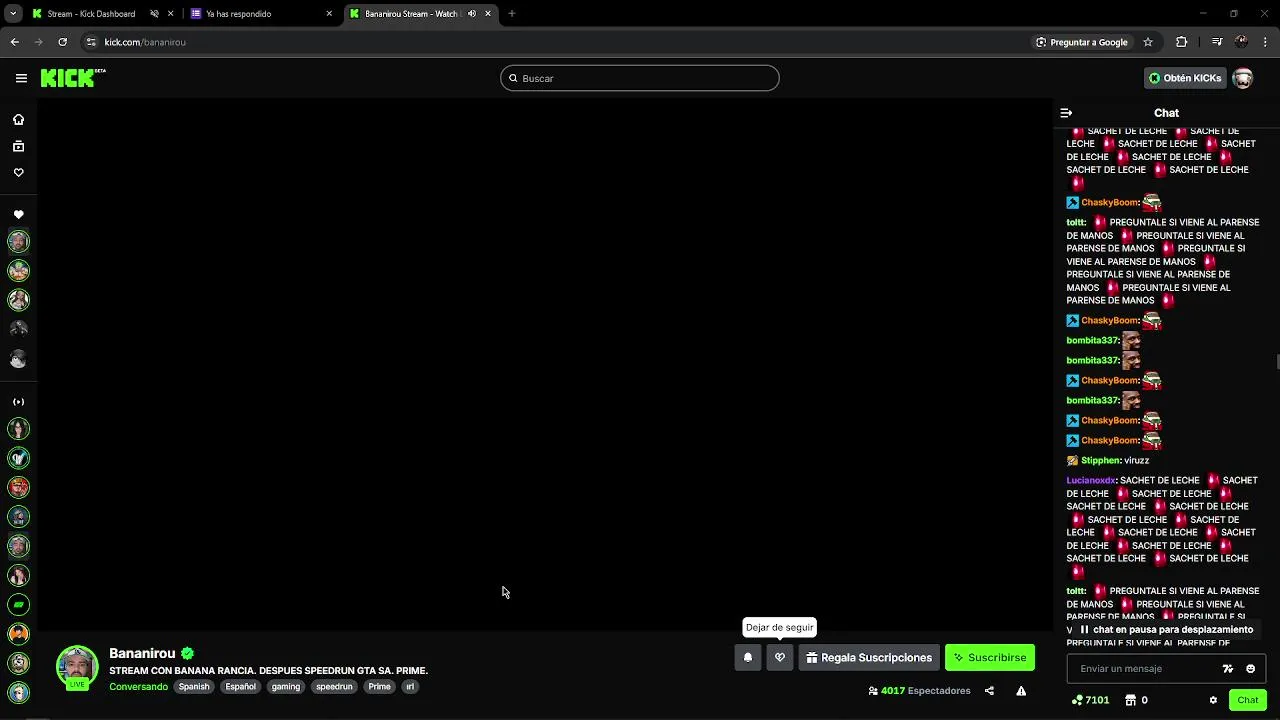Screen dimensions: 1280x720
Task: Open Lucianoxdx username in chat
Action: pos(1091,481)
